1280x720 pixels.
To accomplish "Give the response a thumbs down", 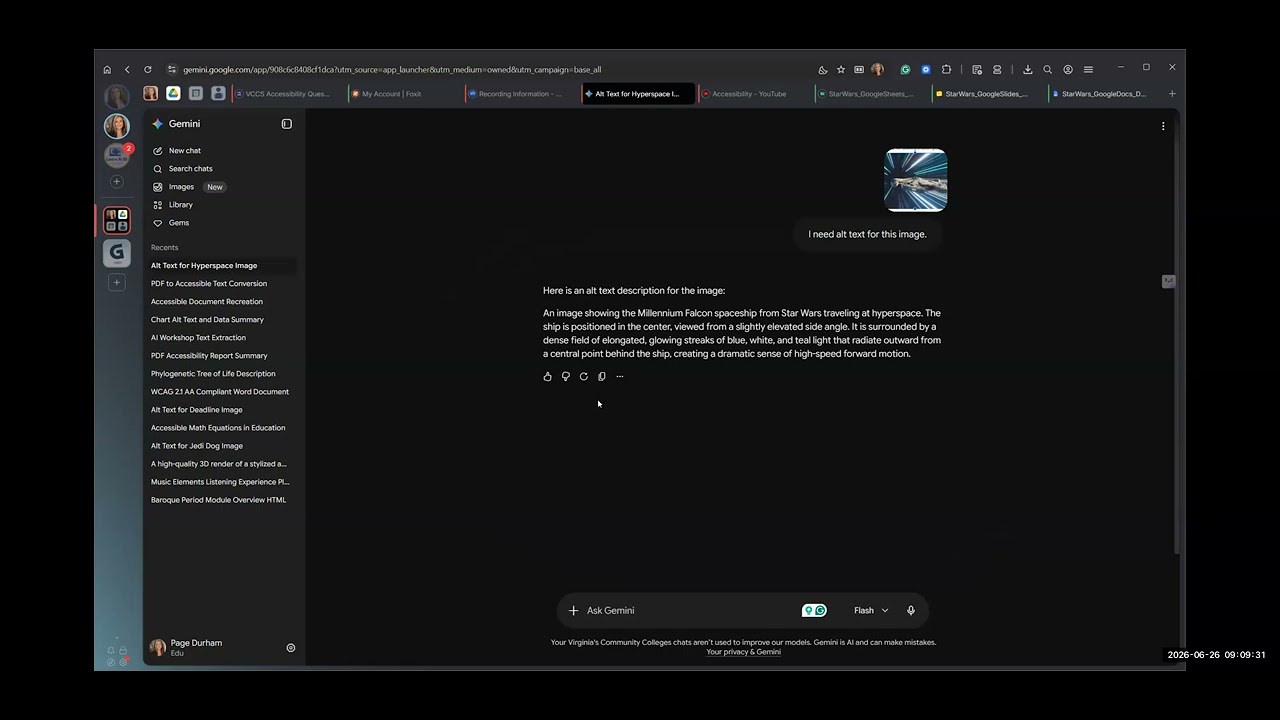I will 565,377.
